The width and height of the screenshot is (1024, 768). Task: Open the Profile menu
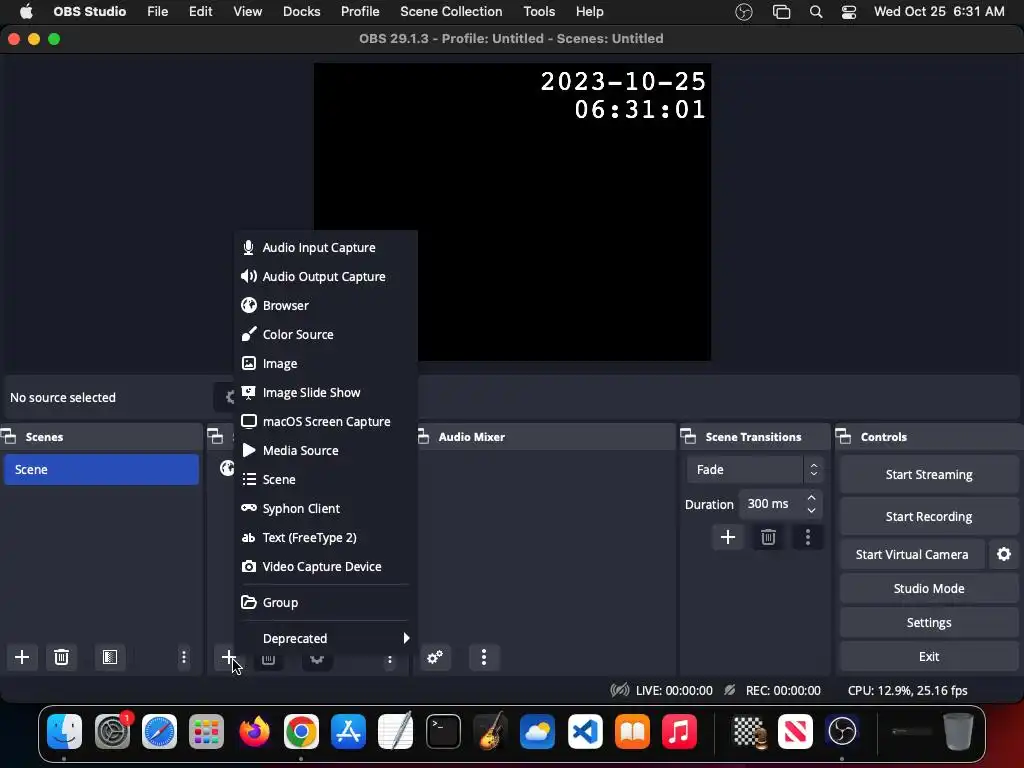pyautogui.click(x=360, y=12)
